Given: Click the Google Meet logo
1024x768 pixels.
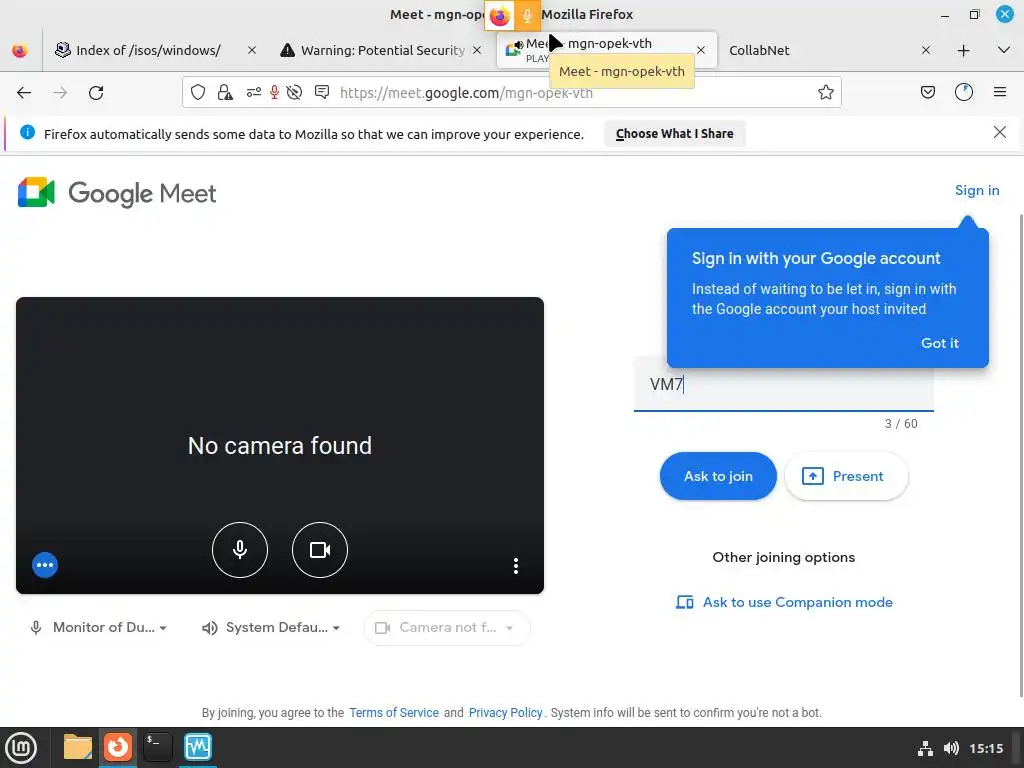Looking at the screenshot, I should 117,193.
